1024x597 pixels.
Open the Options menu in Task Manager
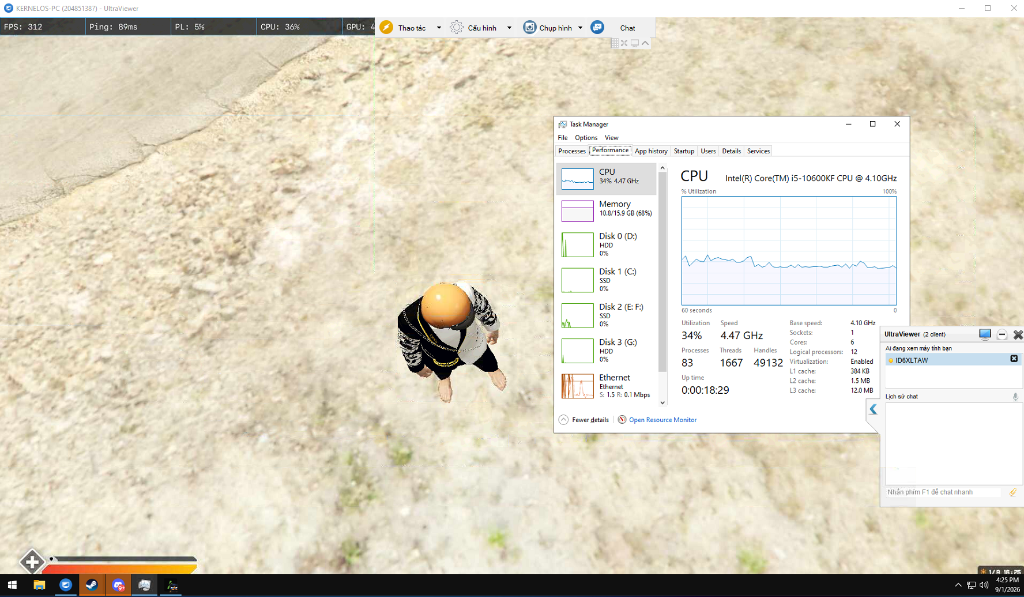pos(586,138)
